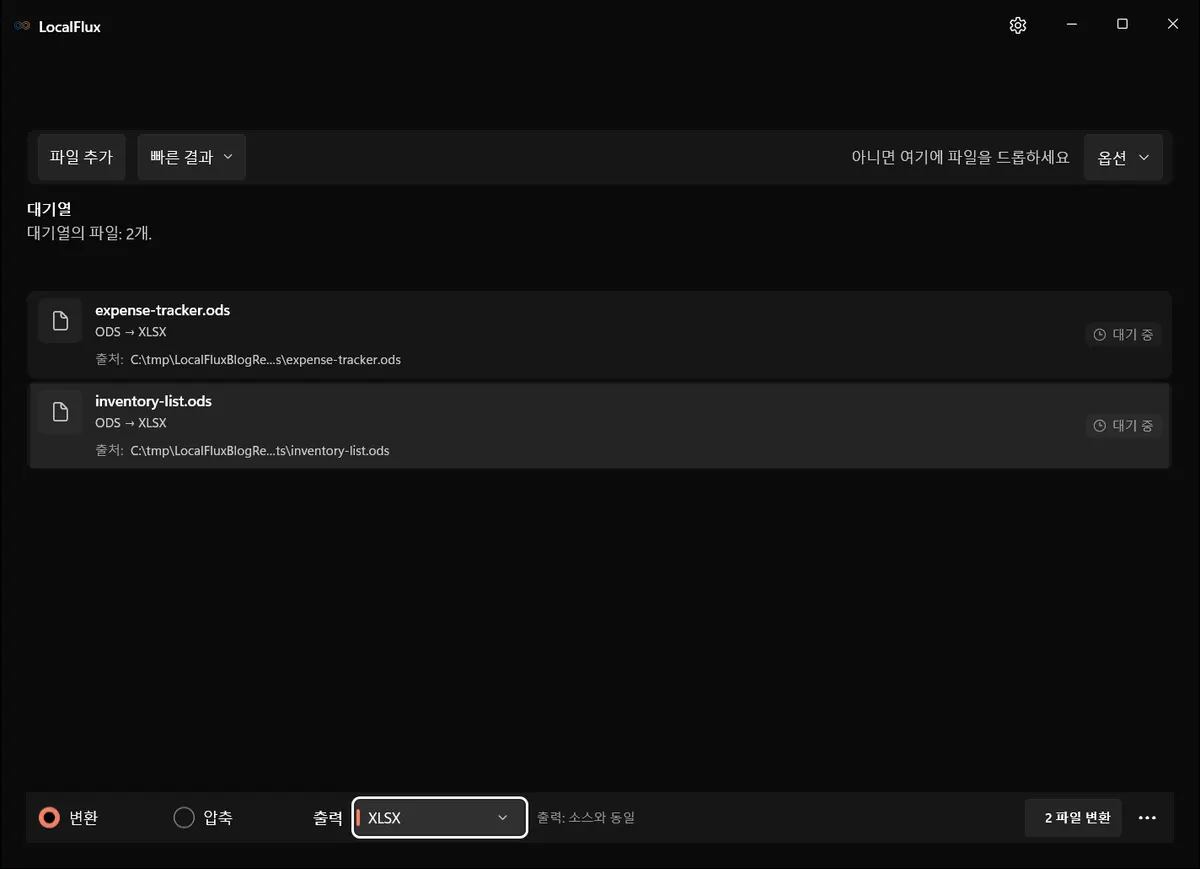The image size is (1200, 869).
Task: Close the LocalFlux window
Action: (1173, 25)
